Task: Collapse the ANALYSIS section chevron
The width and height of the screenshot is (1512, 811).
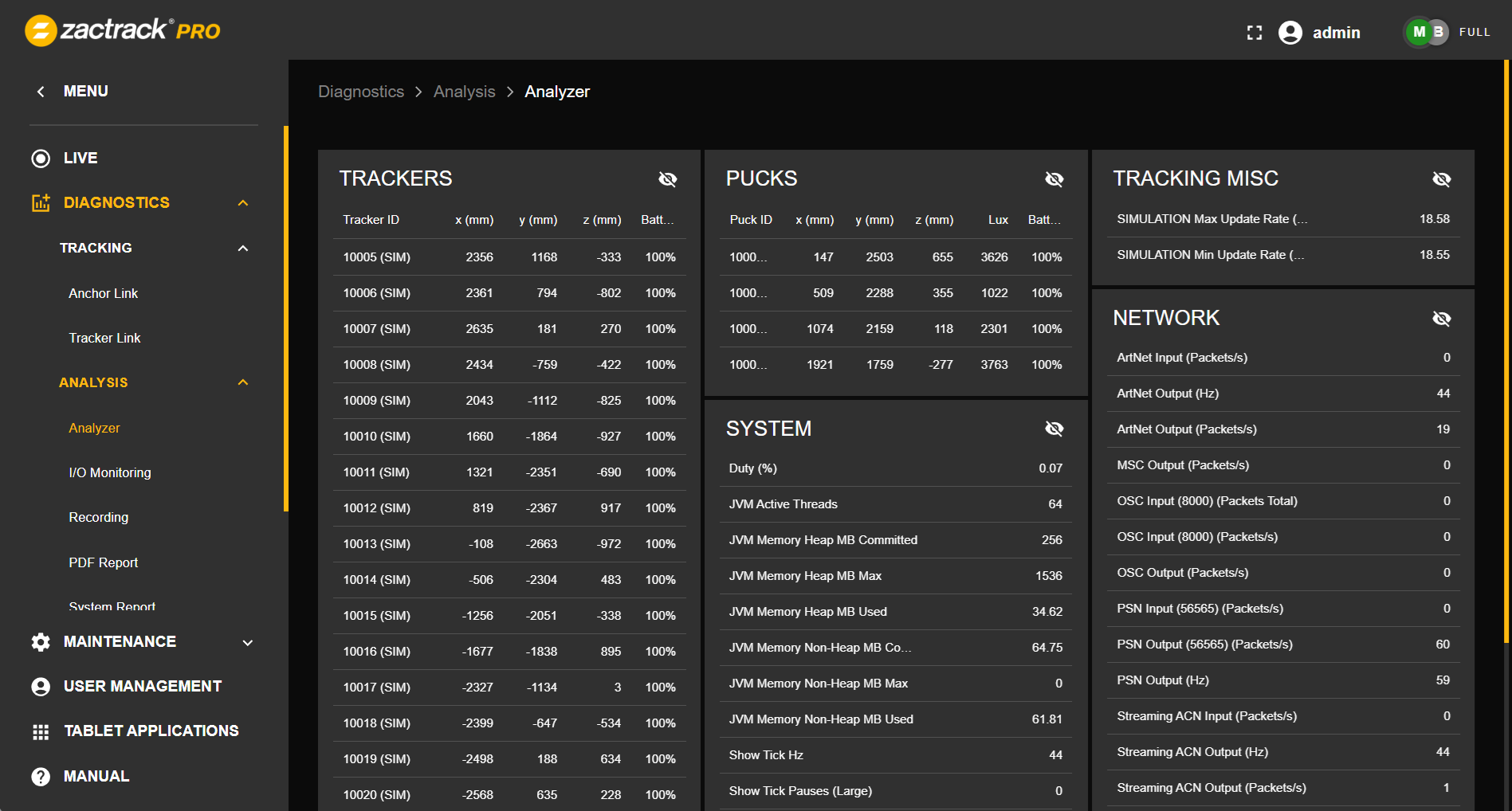Action: 243,382
